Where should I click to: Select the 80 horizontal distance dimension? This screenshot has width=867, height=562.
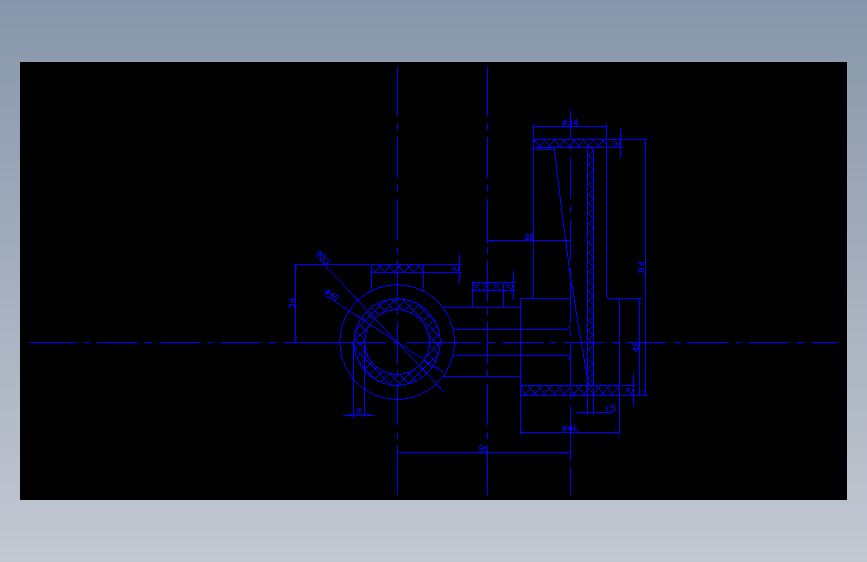pos(483,449)
